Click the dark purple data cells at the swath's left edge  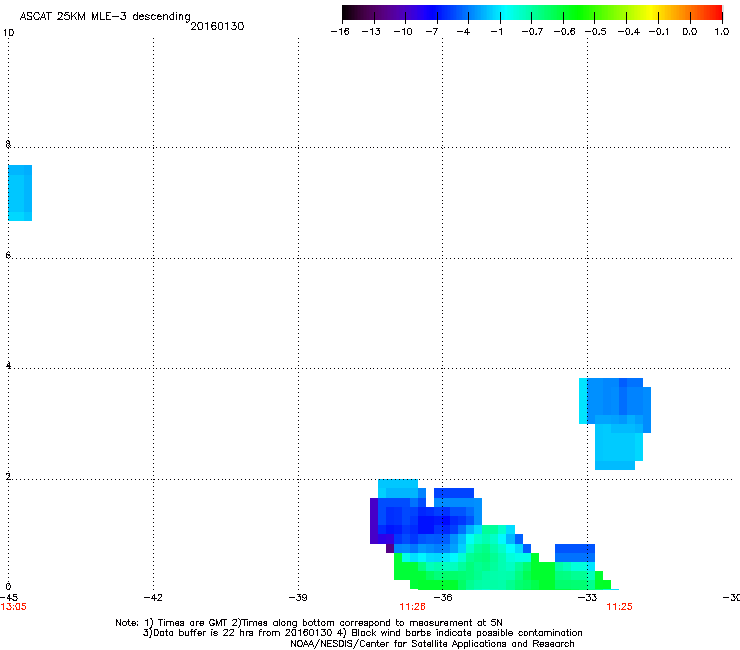(x=374, y=522)
